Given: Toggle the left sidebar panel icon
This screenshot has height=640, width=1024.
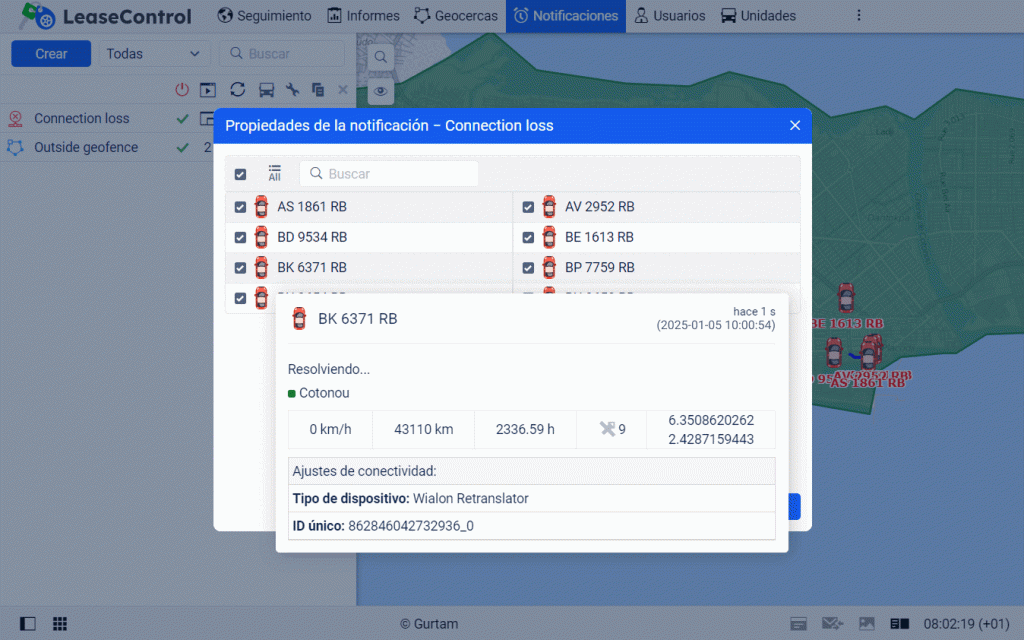Looking at the screenshot, I should 28,624.
